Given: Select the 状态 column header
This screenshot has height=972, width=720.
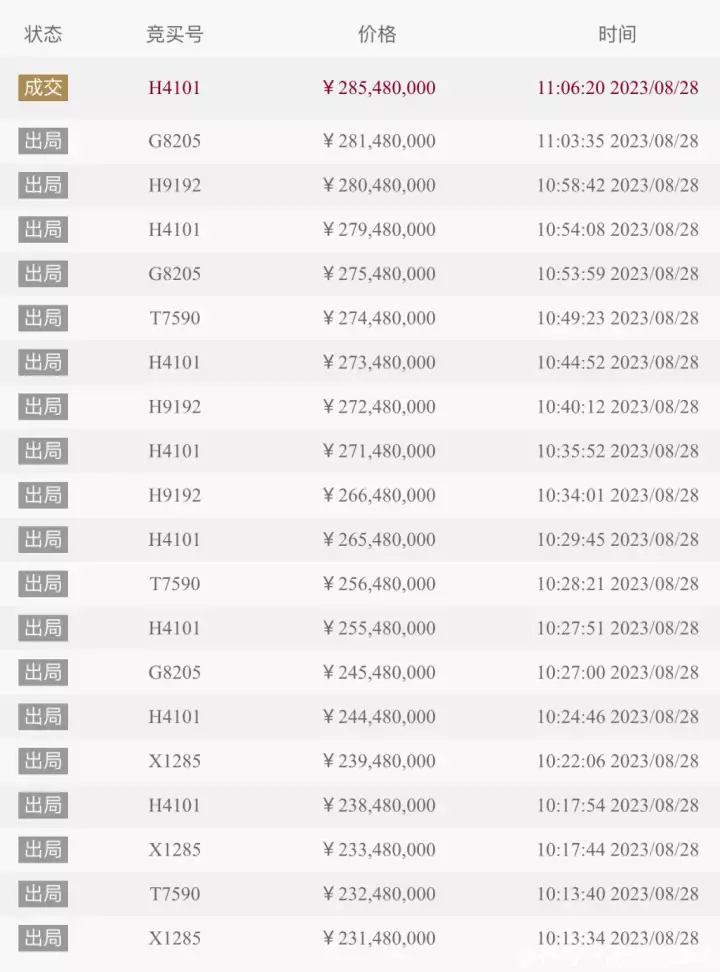Looking at the screenshot, I should [x=43, y=33].
